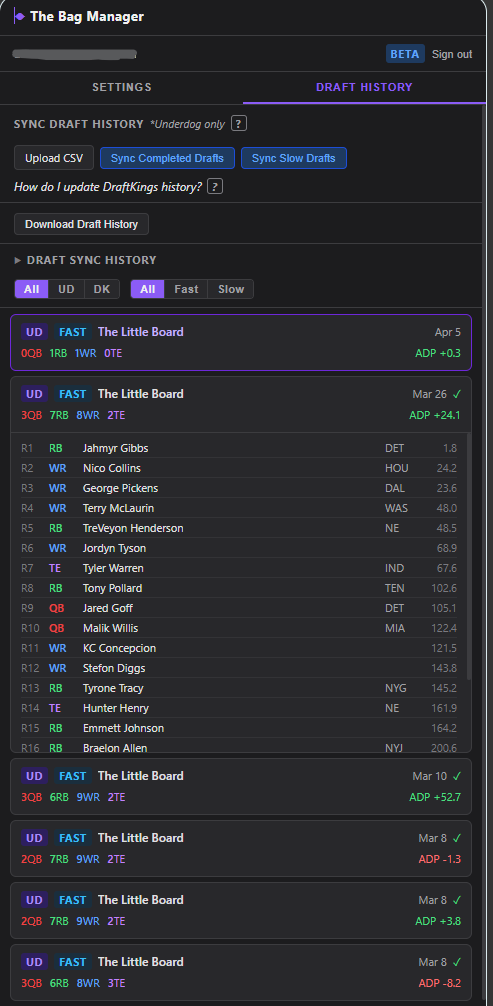Select the All platform filter
Viewport: 493px width, 1006px height.
coord(31,289)
